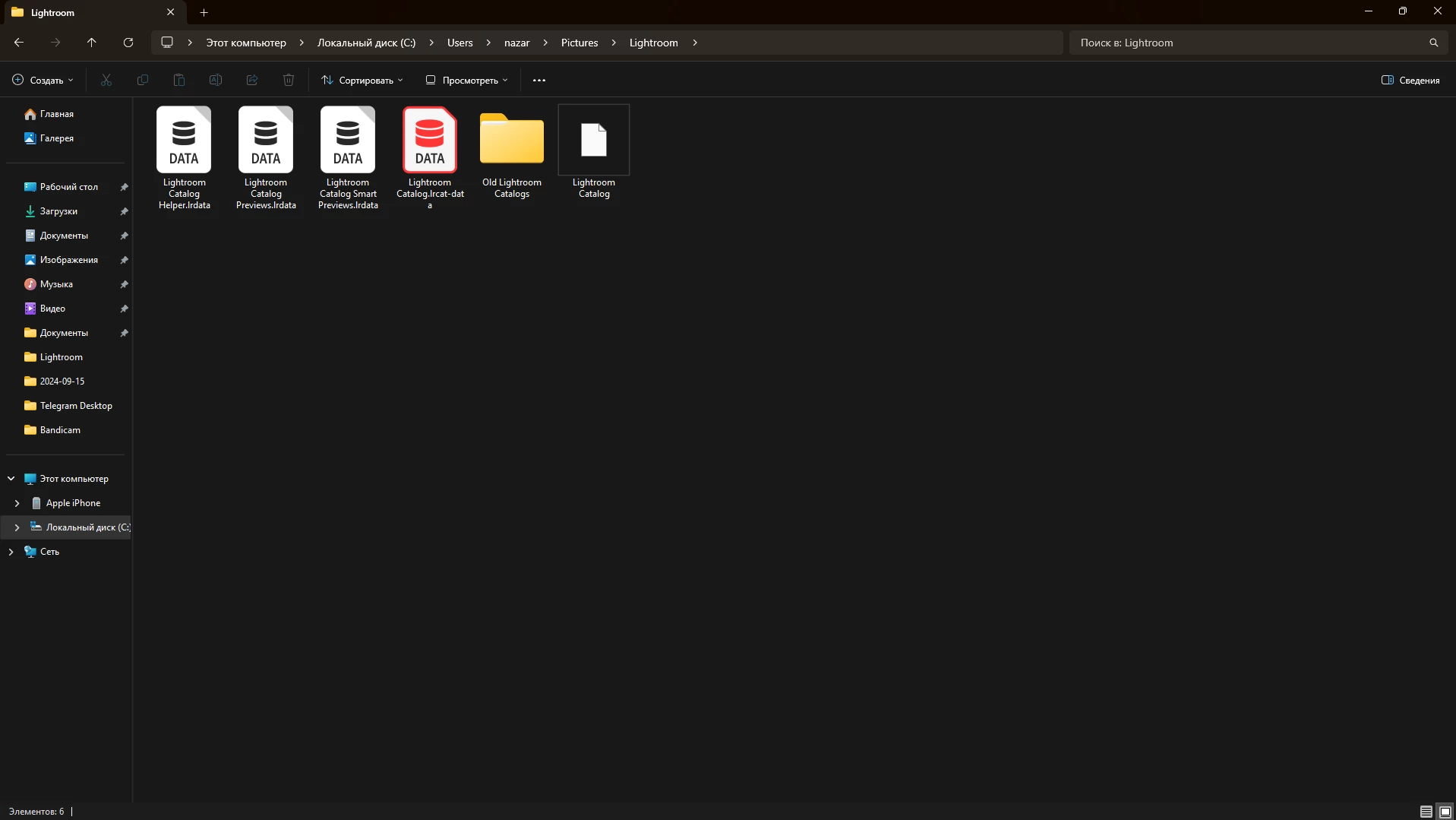Screen dimensions: 1456x820
Task: Switch to details list view icon
Action: pyautogui.click(x=1426, y=812)
